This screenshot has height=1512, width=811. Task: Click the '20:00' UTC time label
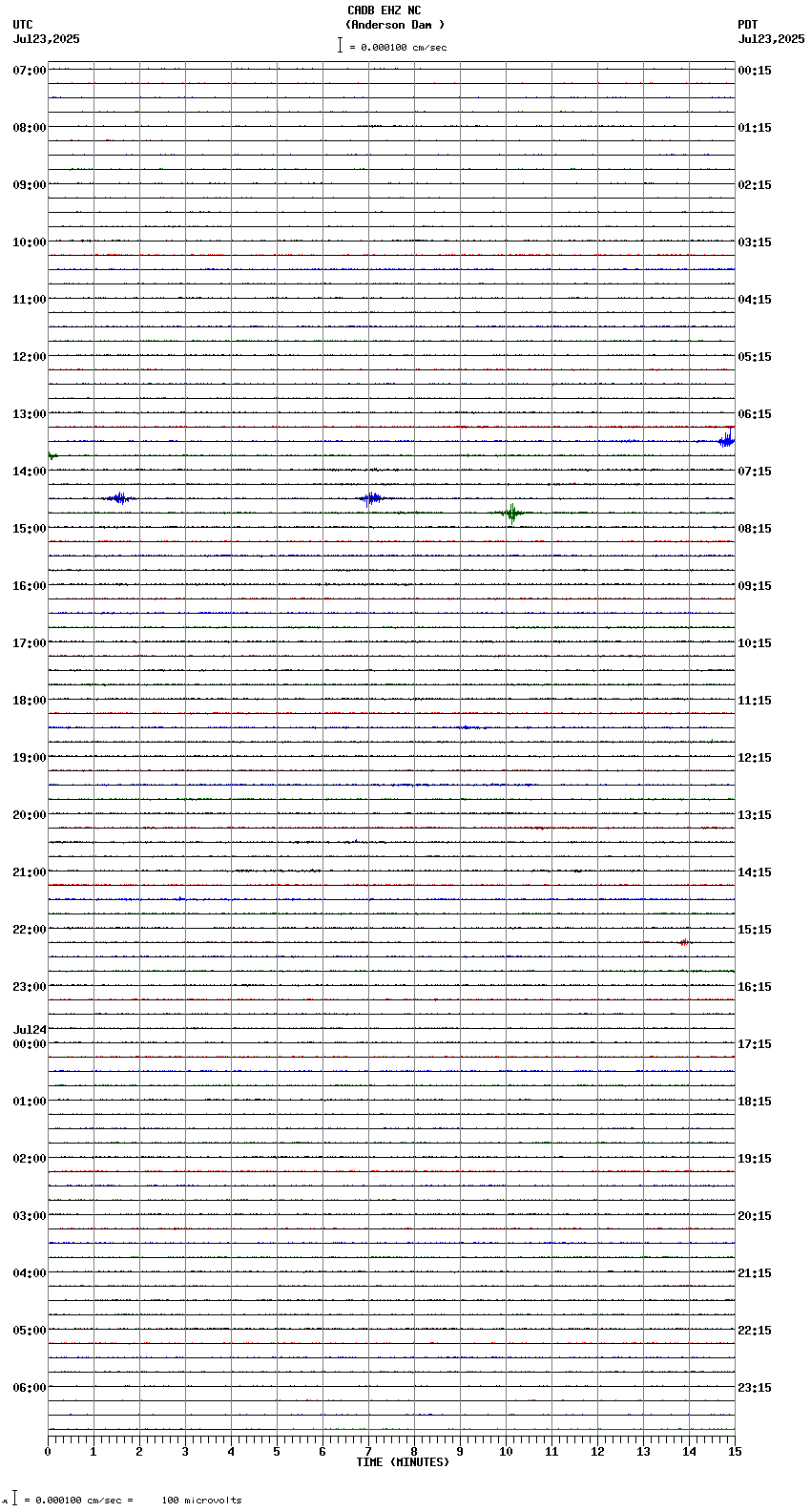[x=30, y=815]
